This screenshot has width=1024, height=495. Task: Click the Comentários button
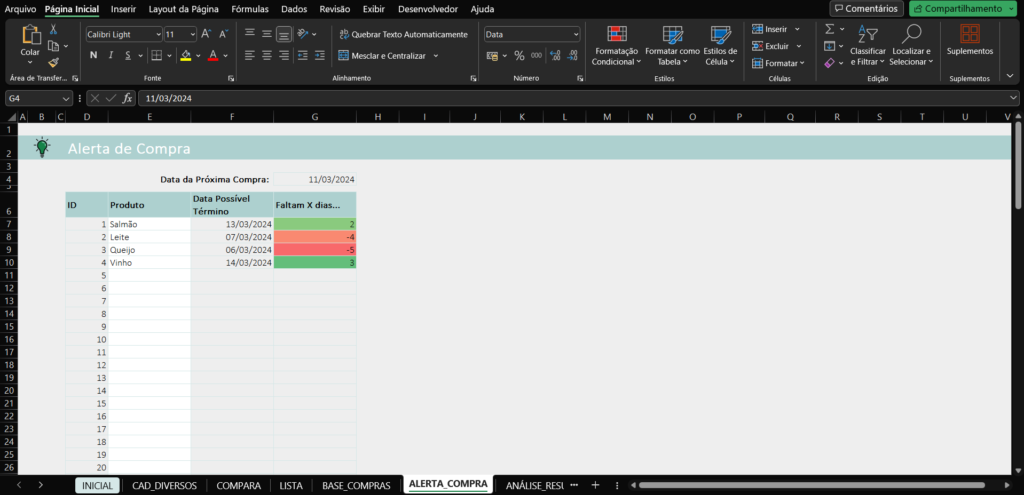click(866, 9)
